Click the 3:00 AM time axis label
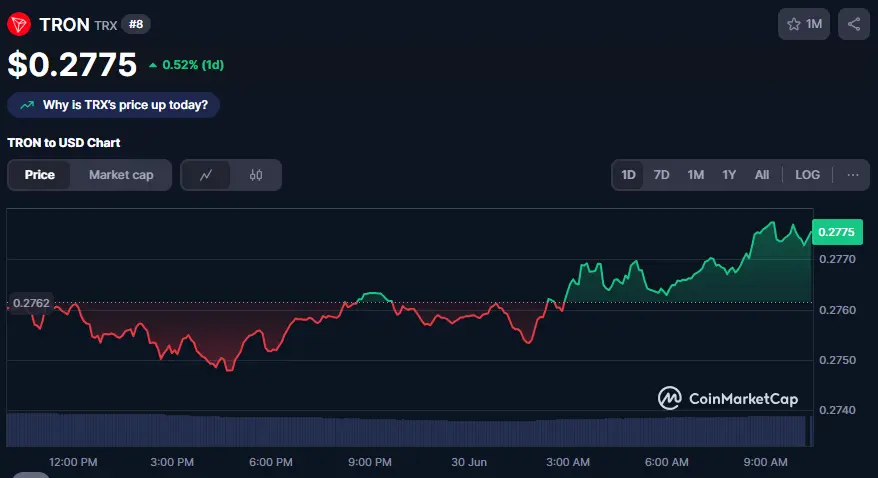The height and width of the screenshot is (478, 878). 568,462
